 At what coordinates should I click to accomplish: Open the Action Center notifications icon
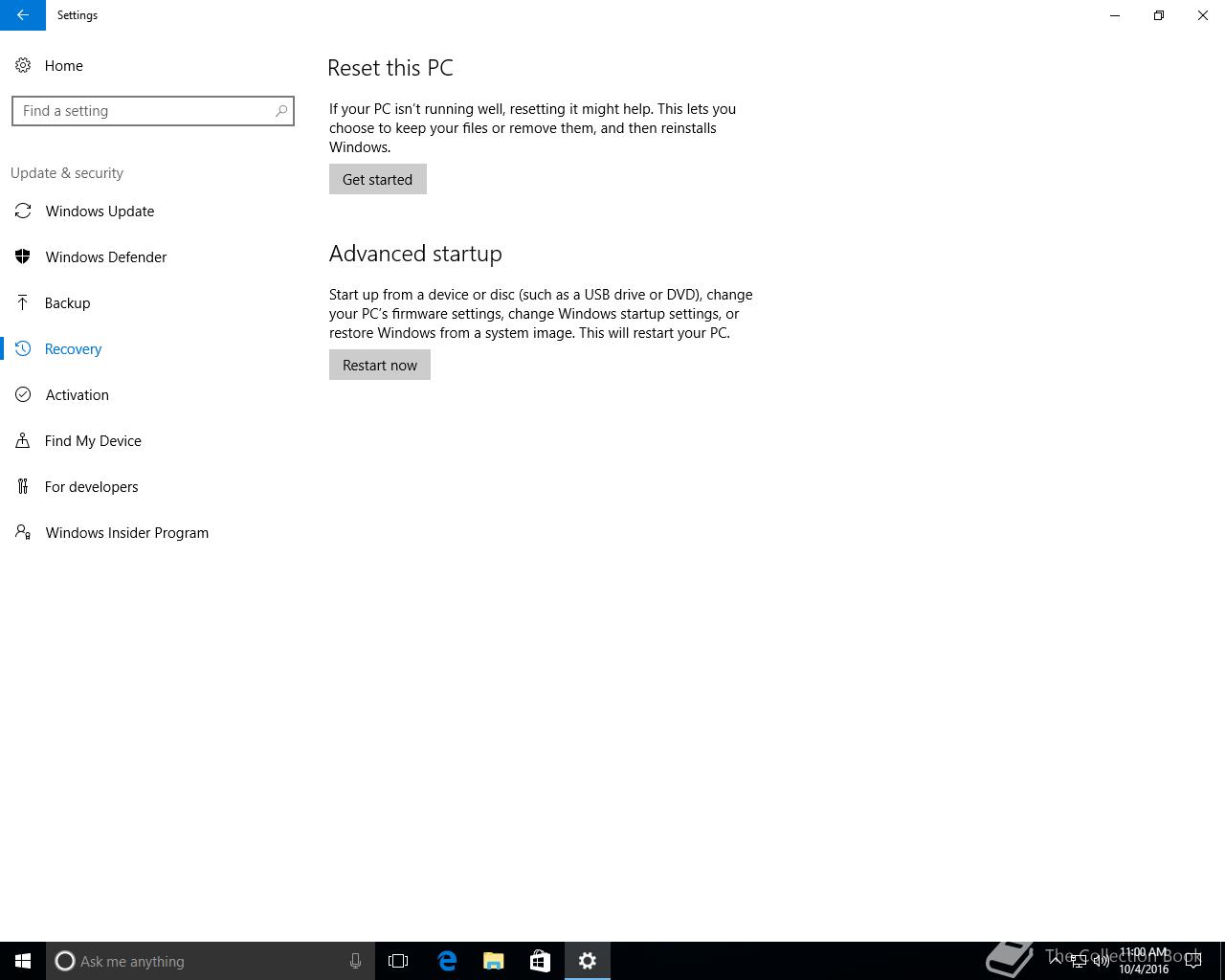pos(1193,961)
